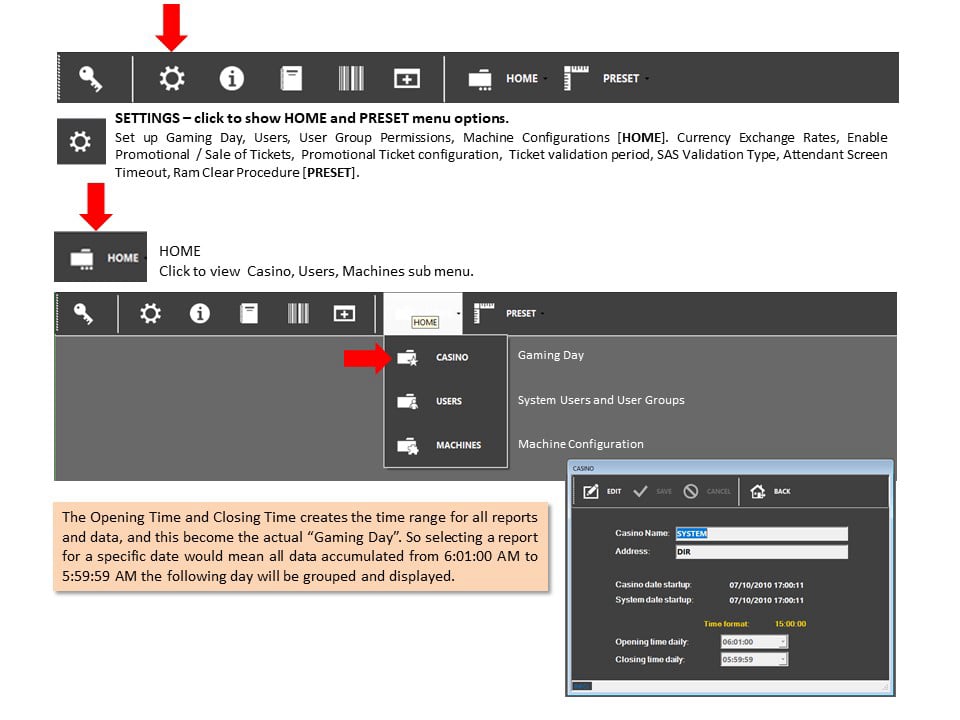The image size is (960, 720).
Task: Open the Closing time daily dropdown
Action: coord(782,659)
